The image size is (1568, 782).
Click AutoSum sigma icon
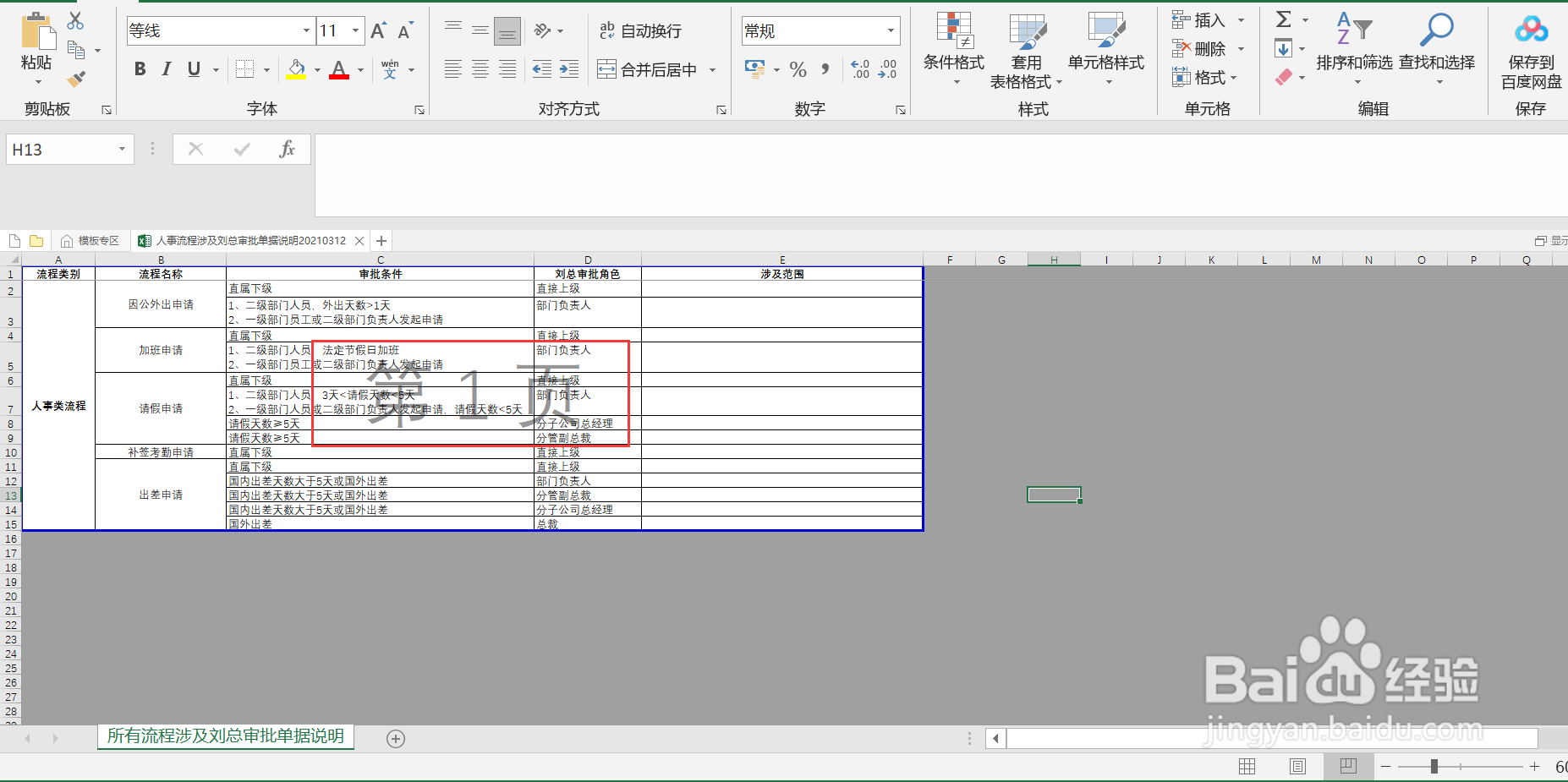tap(1283, 19)
